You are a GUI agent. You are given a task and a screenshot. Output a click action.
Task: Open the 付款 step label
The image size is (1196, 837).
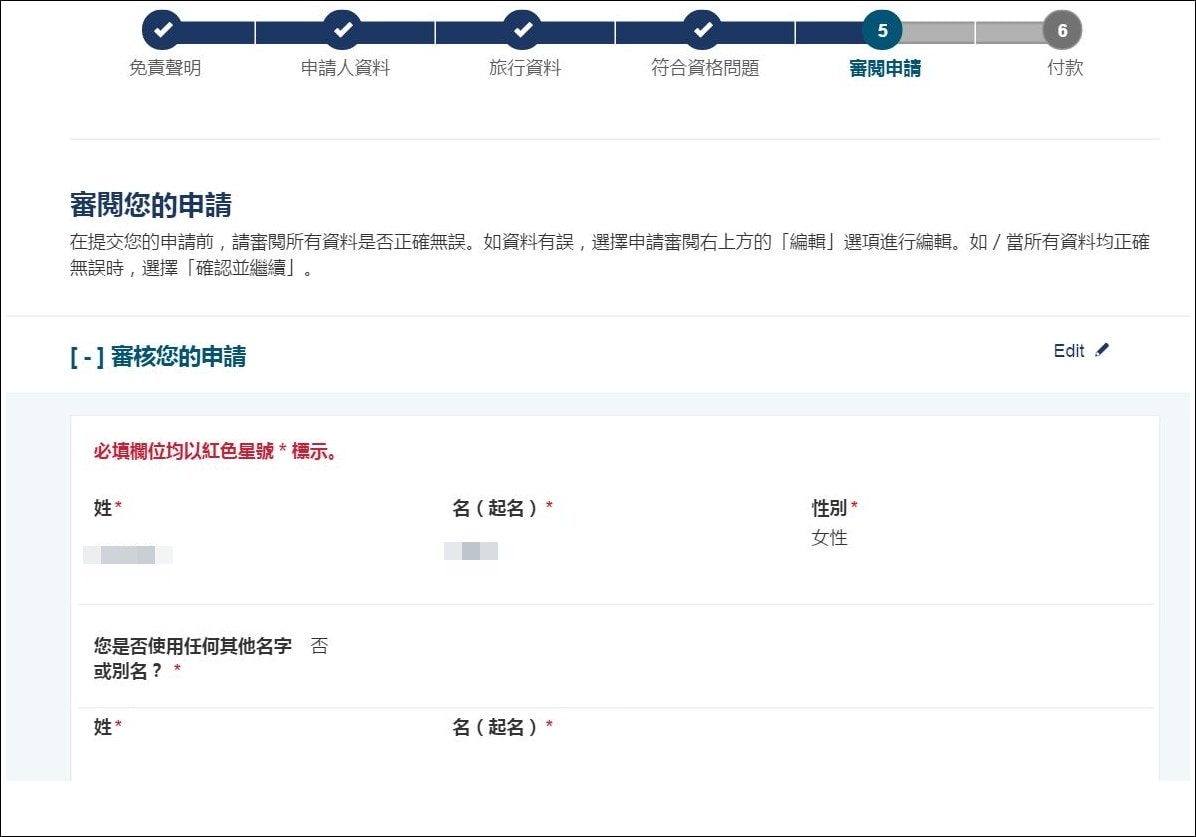(x=1065, y=68)
